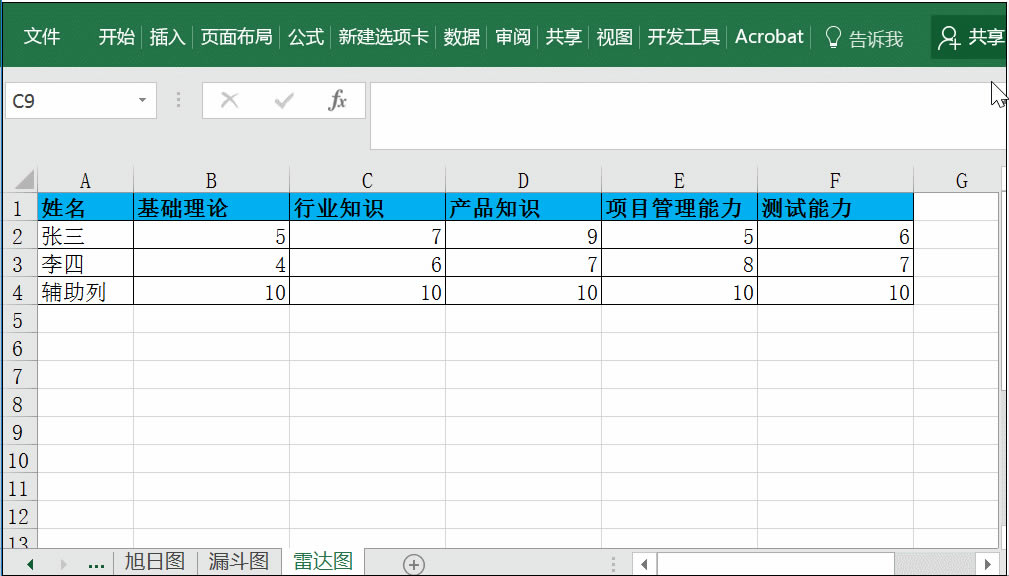The height and width of the screenshot is (576, 1009).
Task: Open the Acrobat ribbon tab
Action: click(769, 35)
